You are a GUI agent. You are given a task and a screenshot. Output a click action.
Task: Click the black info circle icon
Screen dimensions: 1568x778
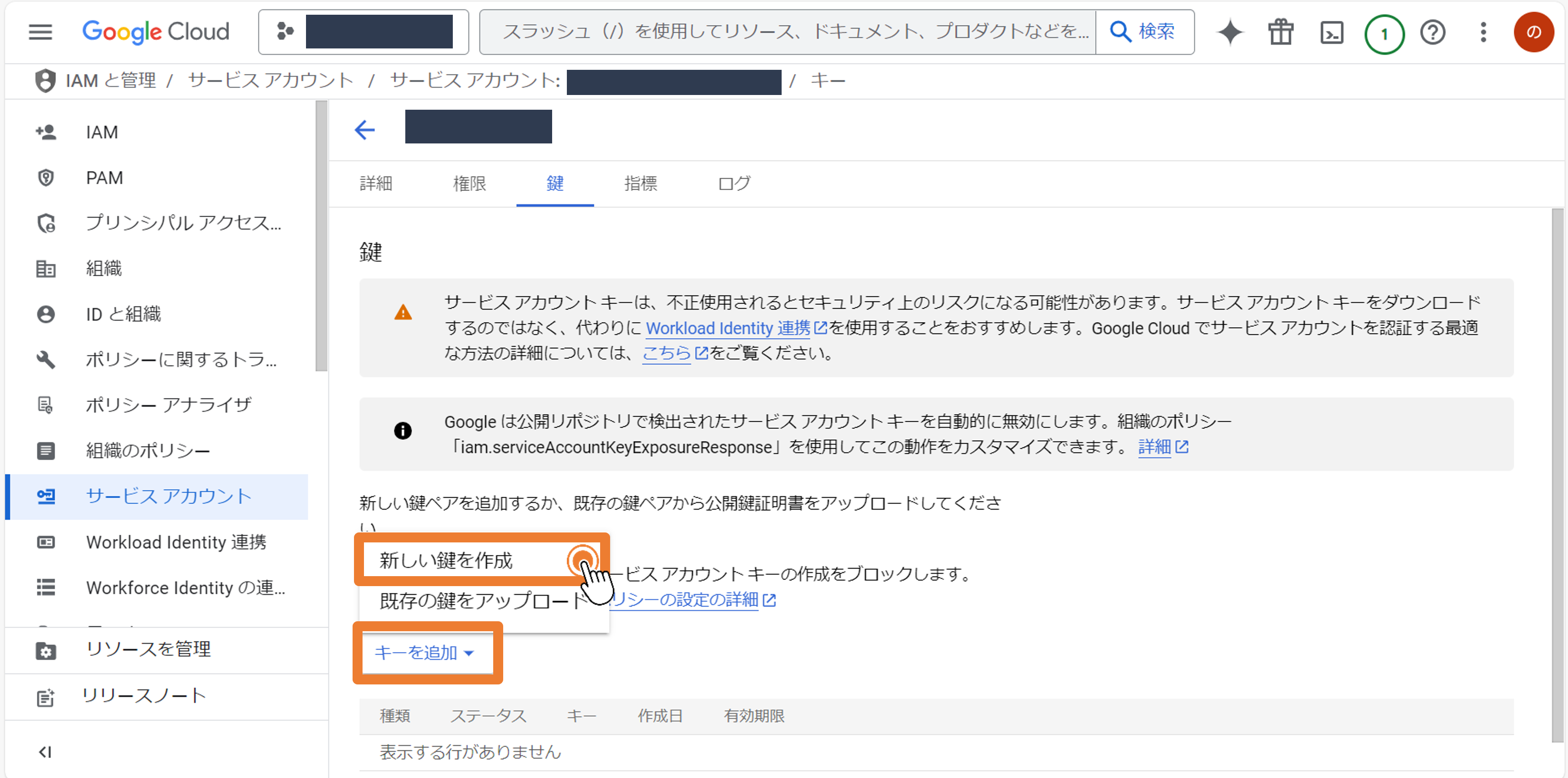tap(402, 431)
